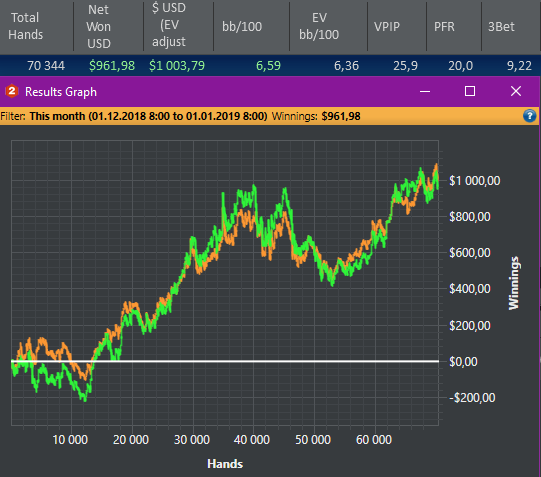Click the $200,00 axis label
Viewport: 541px width, 477px height.
[470, 325]
